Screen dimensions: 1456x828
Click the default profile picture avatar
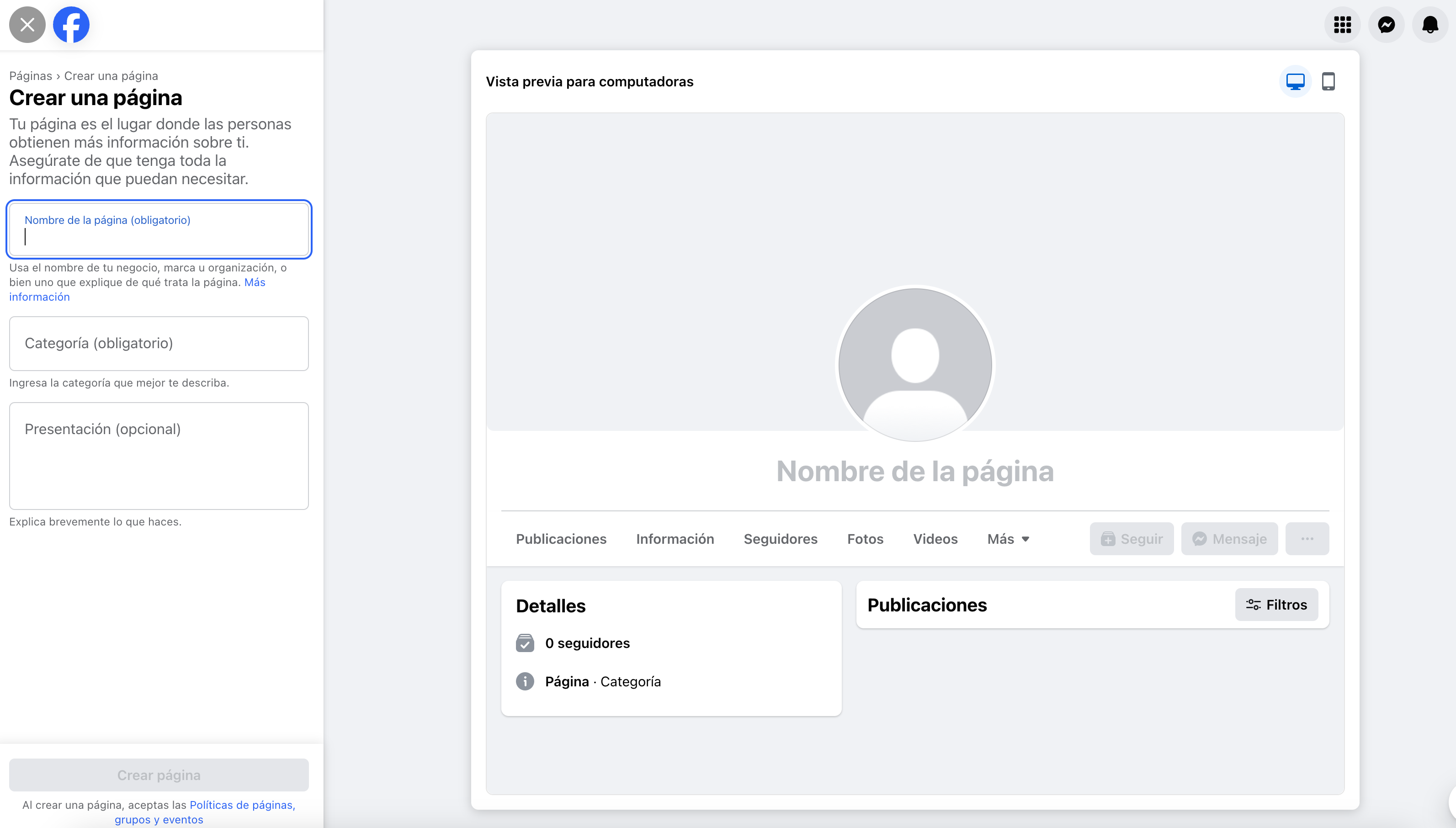914,364
